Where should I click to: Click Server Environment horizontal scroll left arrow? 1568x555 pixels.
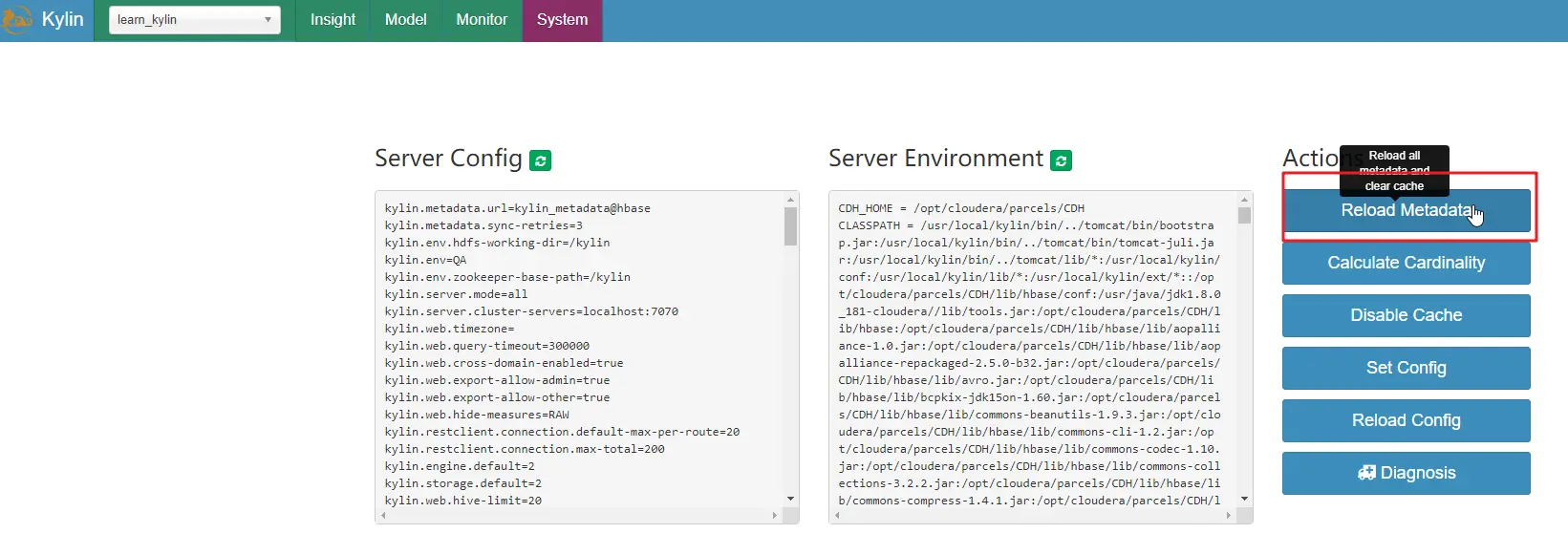pyautogui.click(x=838, y=516)
